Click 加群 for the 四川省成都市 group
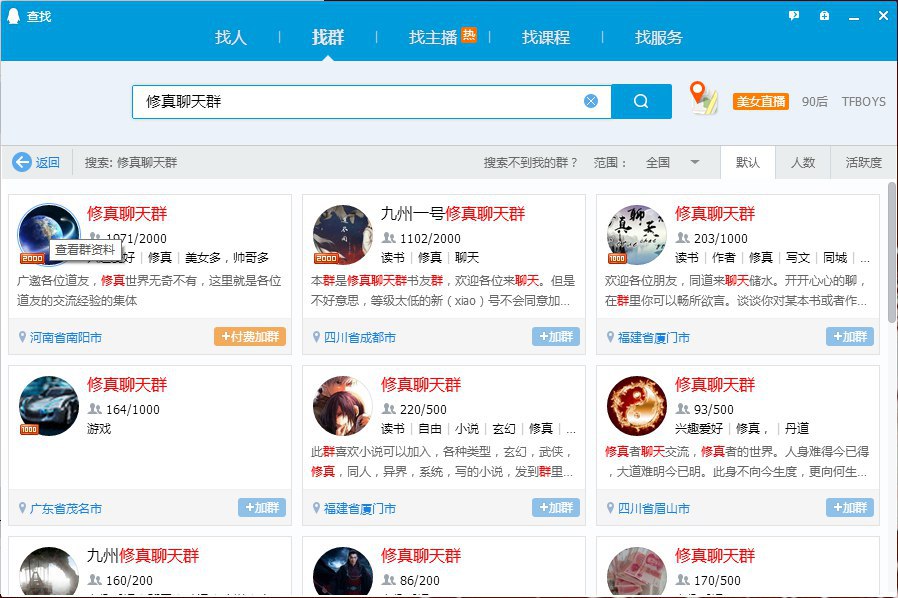The height and width of the screenshot is (598, 898). 555,337
